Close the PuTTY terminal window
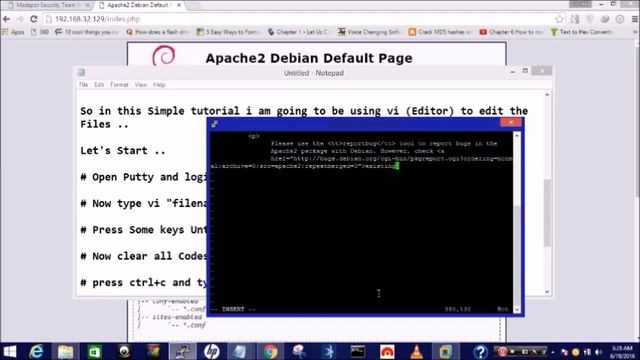 pyautogui.click(x=511, y=122)
